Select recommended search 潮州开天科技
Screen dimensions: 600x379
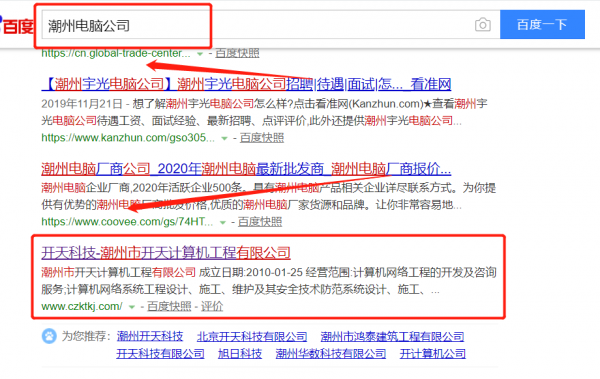(x=150, y=337)
